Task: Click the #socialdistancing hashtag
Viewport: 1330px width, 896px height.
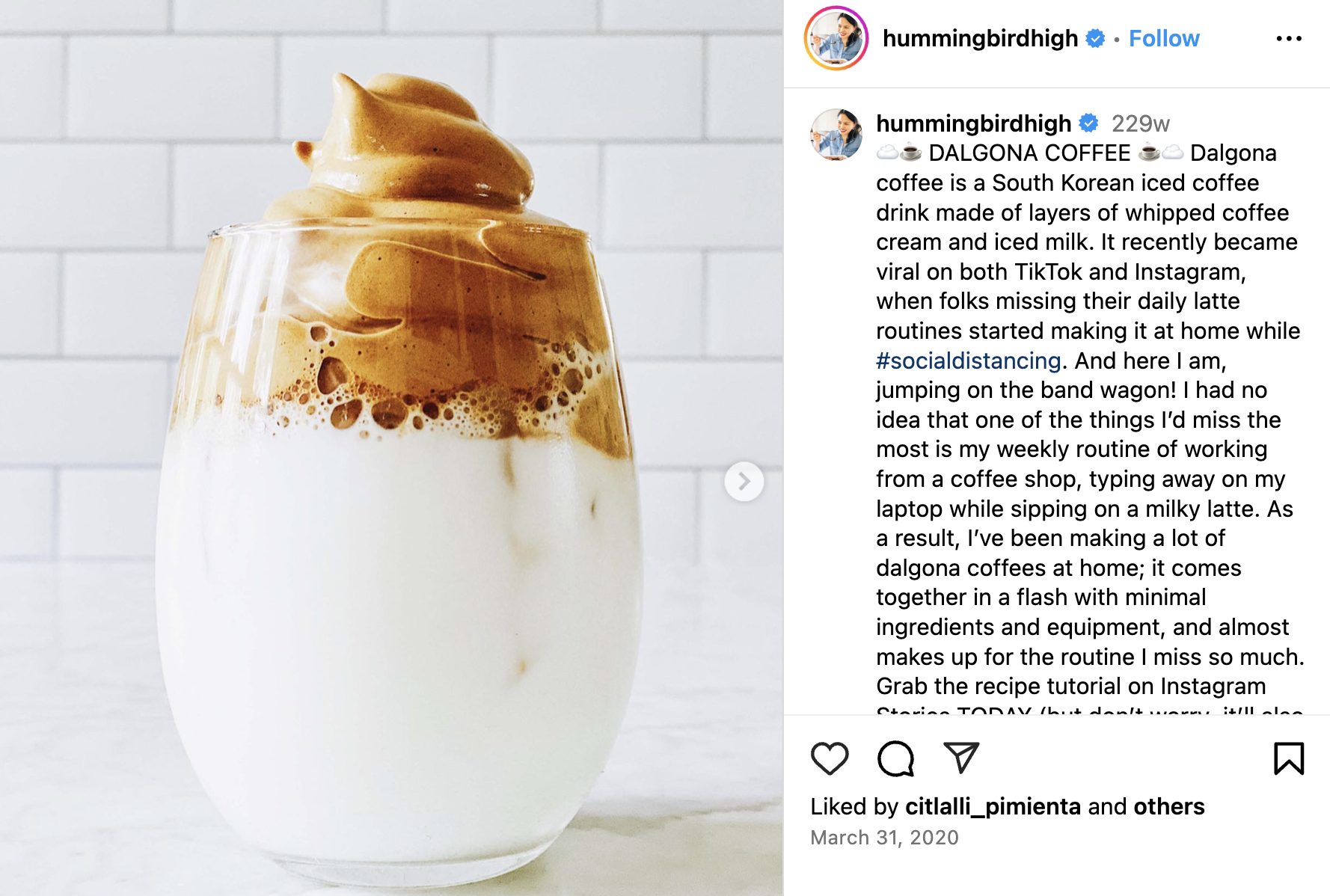Action: pos(969,360)
